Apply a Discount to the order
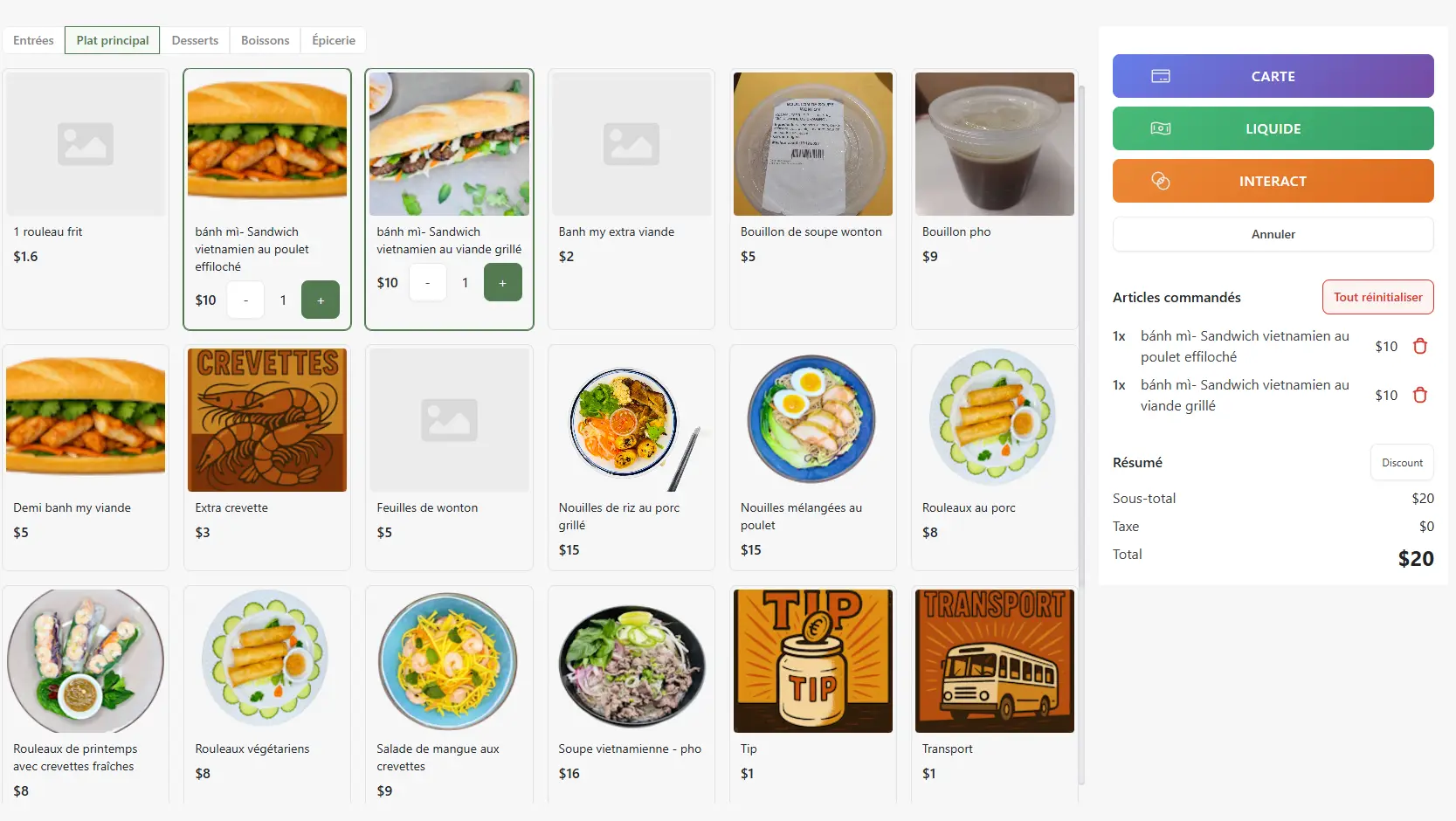Screen dimensions: 1456x821 coord(1401,463)
